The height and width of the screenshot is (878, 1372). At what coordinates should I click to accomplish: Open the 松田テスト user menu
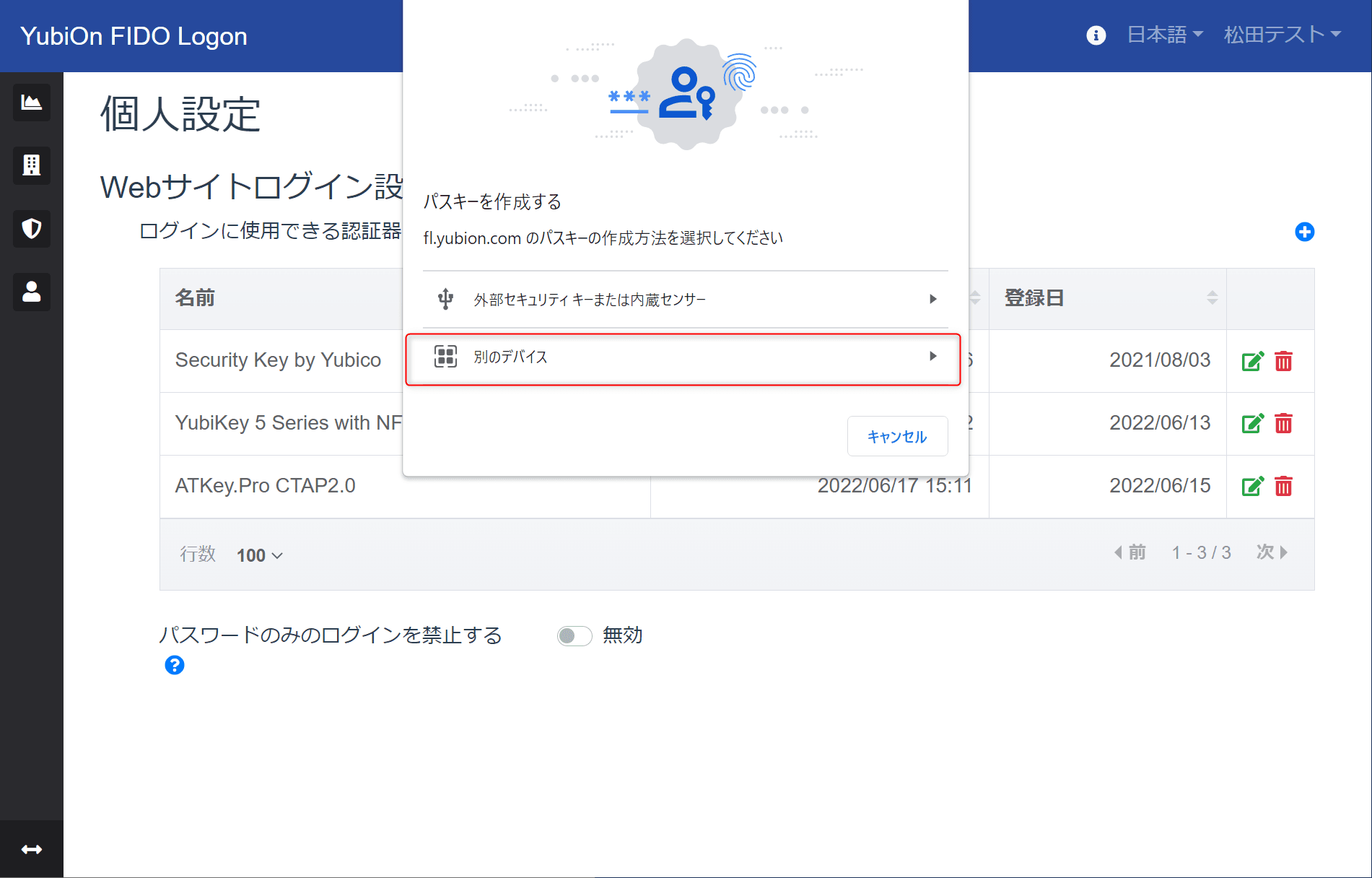tap(1283, 35)
